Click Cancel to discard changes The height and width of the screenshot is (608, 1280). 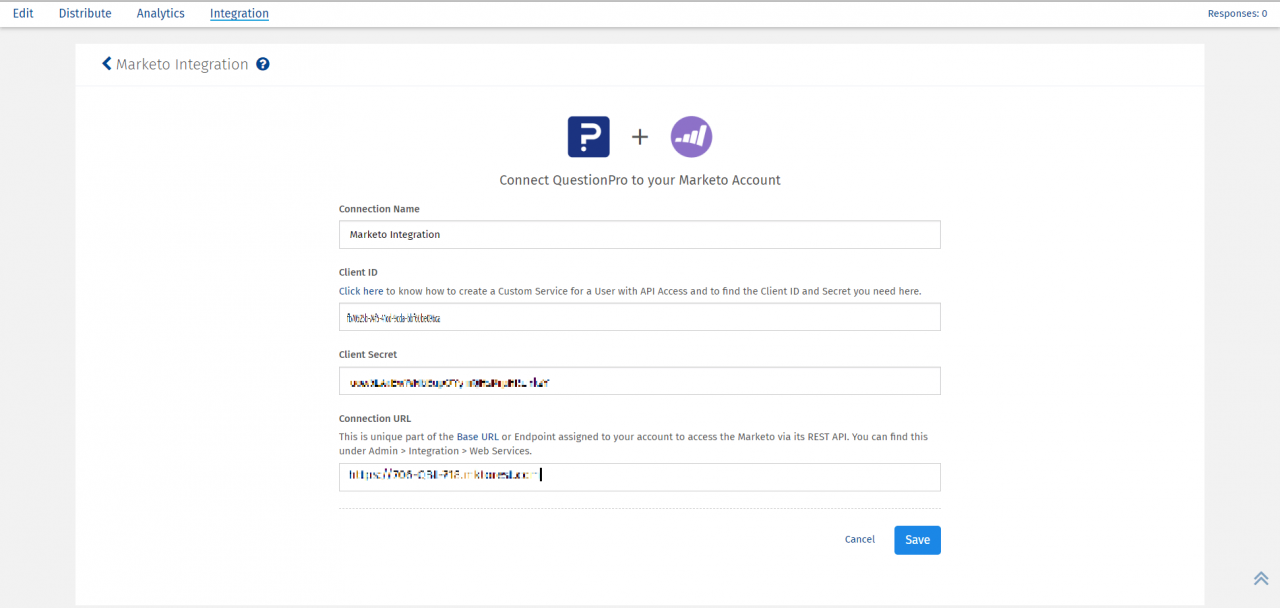(x=859, y=539)
